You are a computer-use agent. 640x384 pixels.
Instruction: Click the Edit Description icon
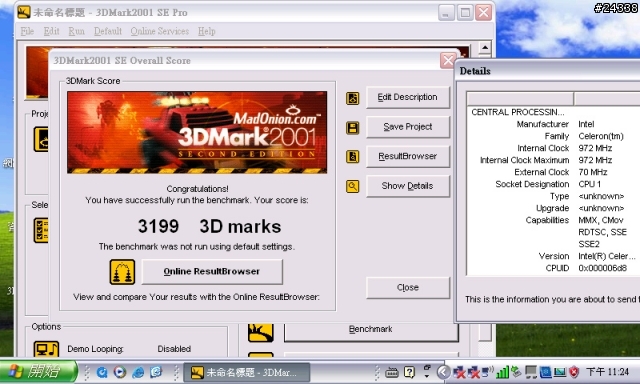click(x=353, y=98)
